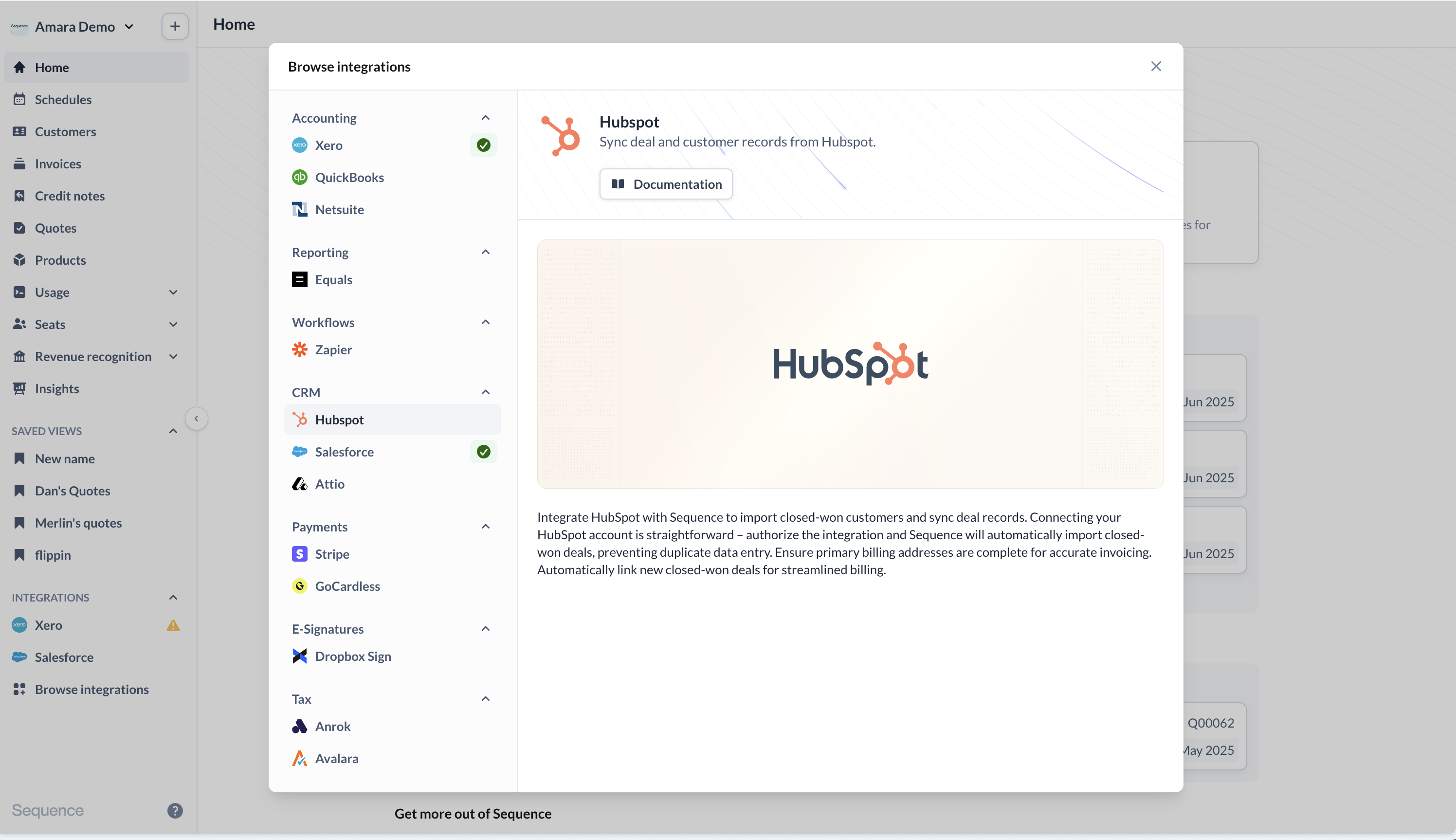This screenshot has height=840, width=1456.
Task: Click the GoCardless logo icon
Action: [299, 586]
